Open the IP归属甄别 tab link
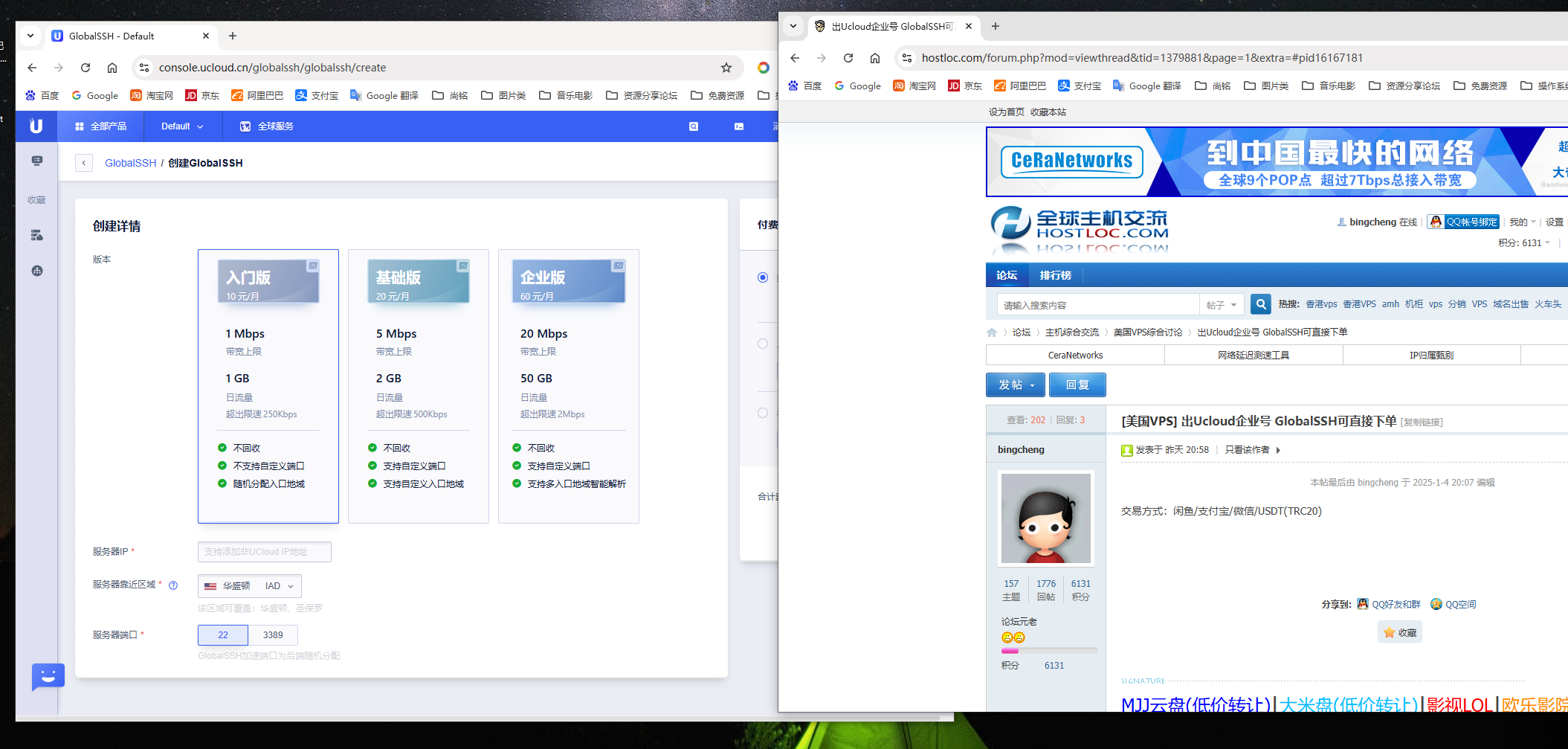1568x749 pixels. pos(1432,356)
